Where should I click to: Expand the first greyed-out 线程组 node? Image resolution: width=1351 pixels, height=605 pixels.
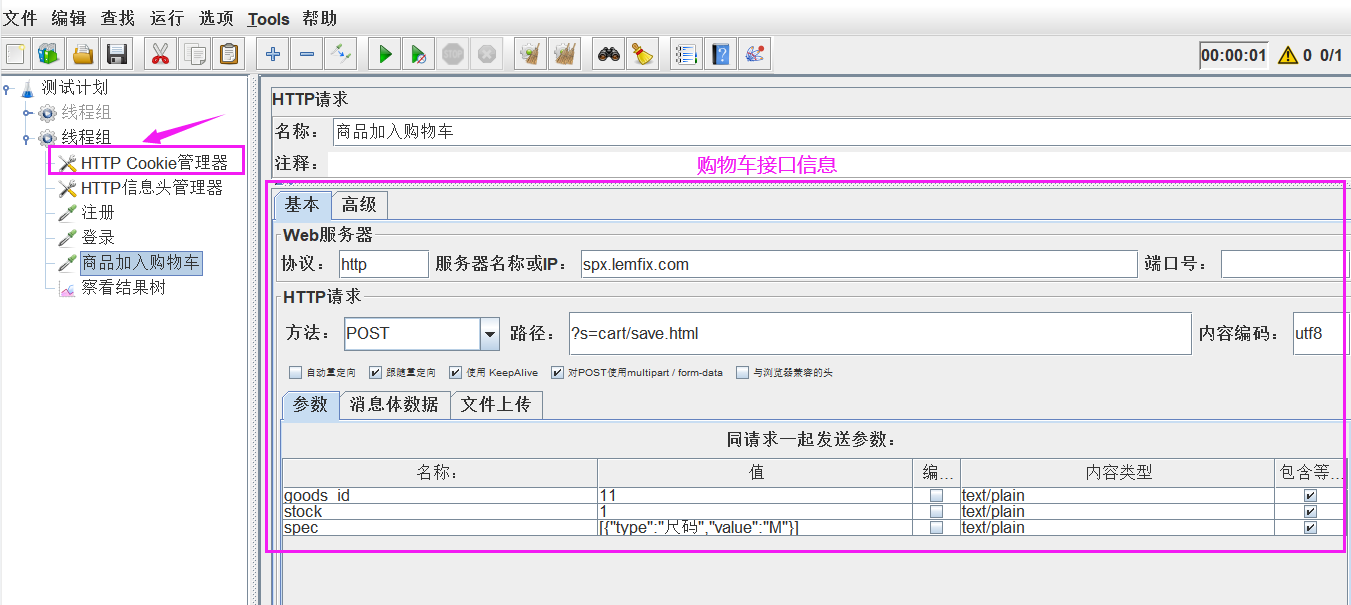click(x=28, y=113)
